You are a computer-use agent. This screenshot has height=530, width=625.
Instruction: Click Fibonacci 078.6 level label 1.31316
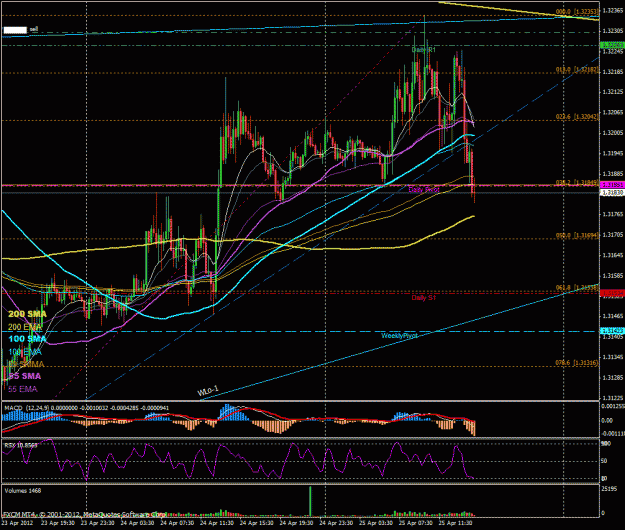[x=577, y=363]
